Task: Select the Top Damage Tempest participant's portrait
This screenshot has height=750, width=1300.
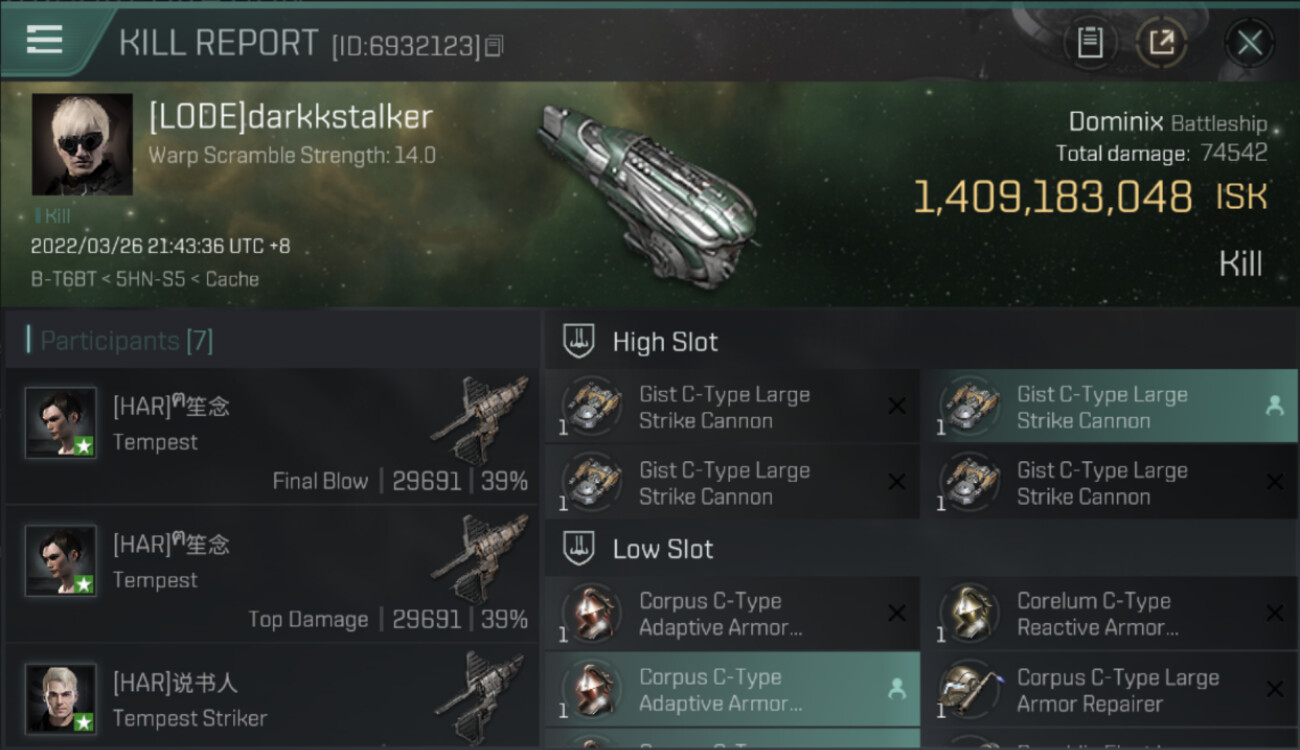Action: point(61,561)
